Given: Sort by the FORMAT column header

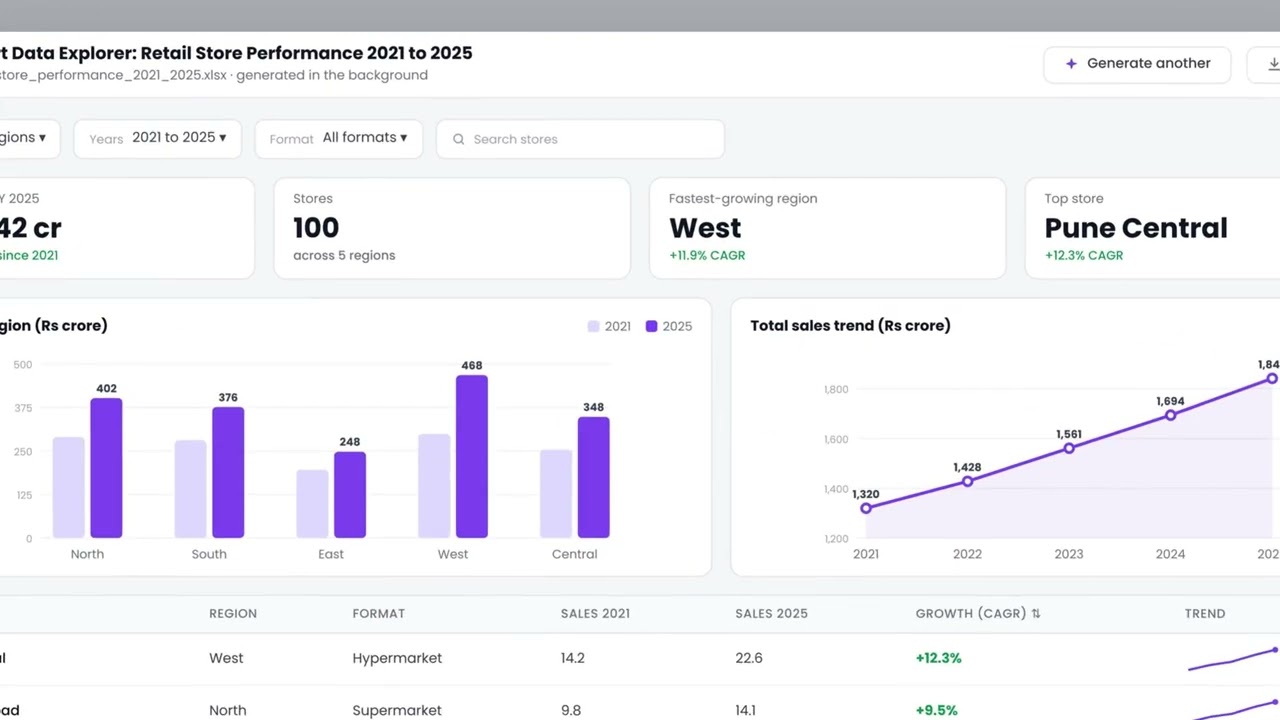Looking at the screenshot, I should coord(379,613).
